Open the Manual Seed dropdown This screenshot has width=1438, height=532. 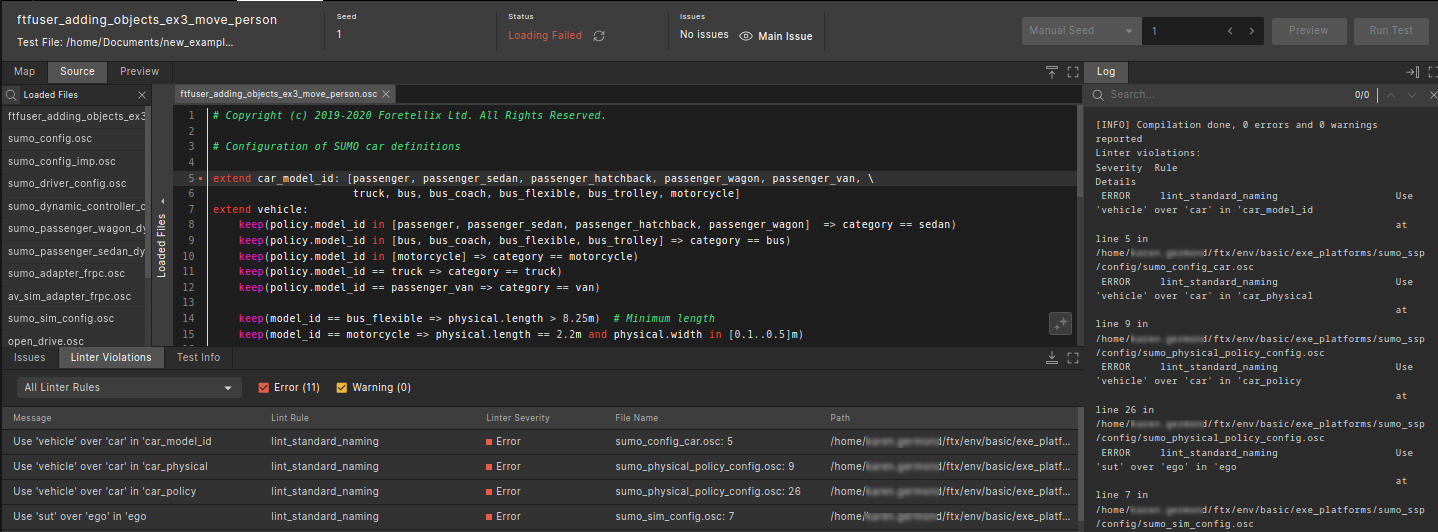1081,31
